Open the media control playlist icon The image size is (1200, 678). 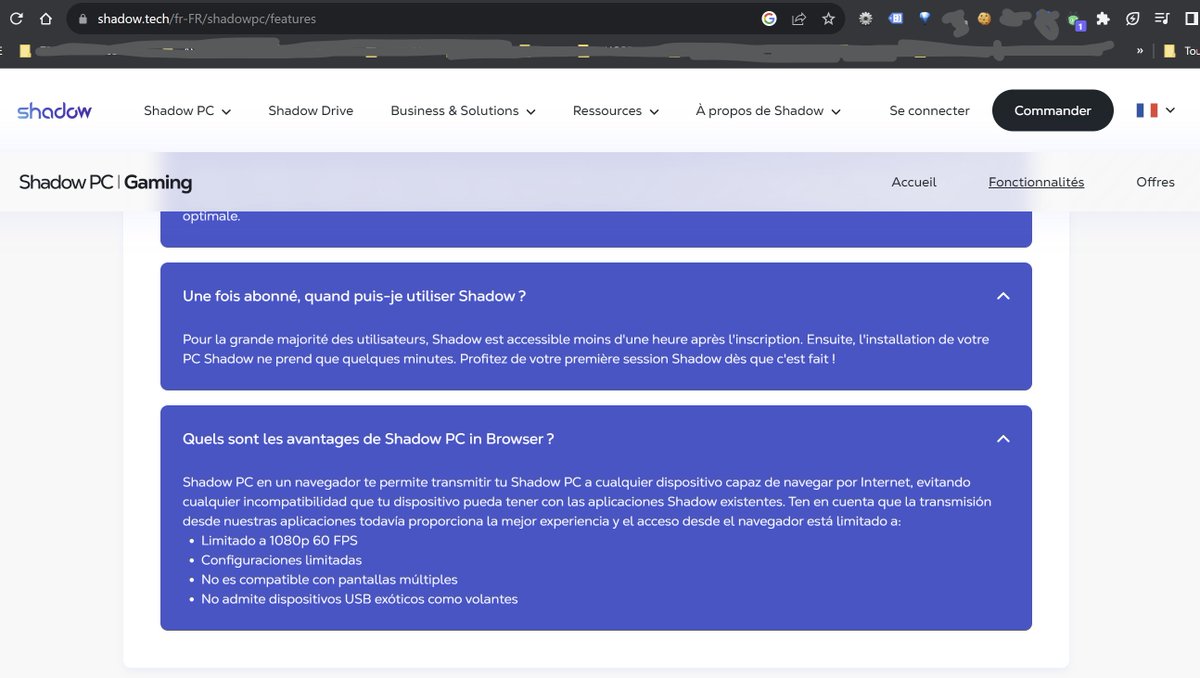pyautogui.click(x=1162, y=18)
